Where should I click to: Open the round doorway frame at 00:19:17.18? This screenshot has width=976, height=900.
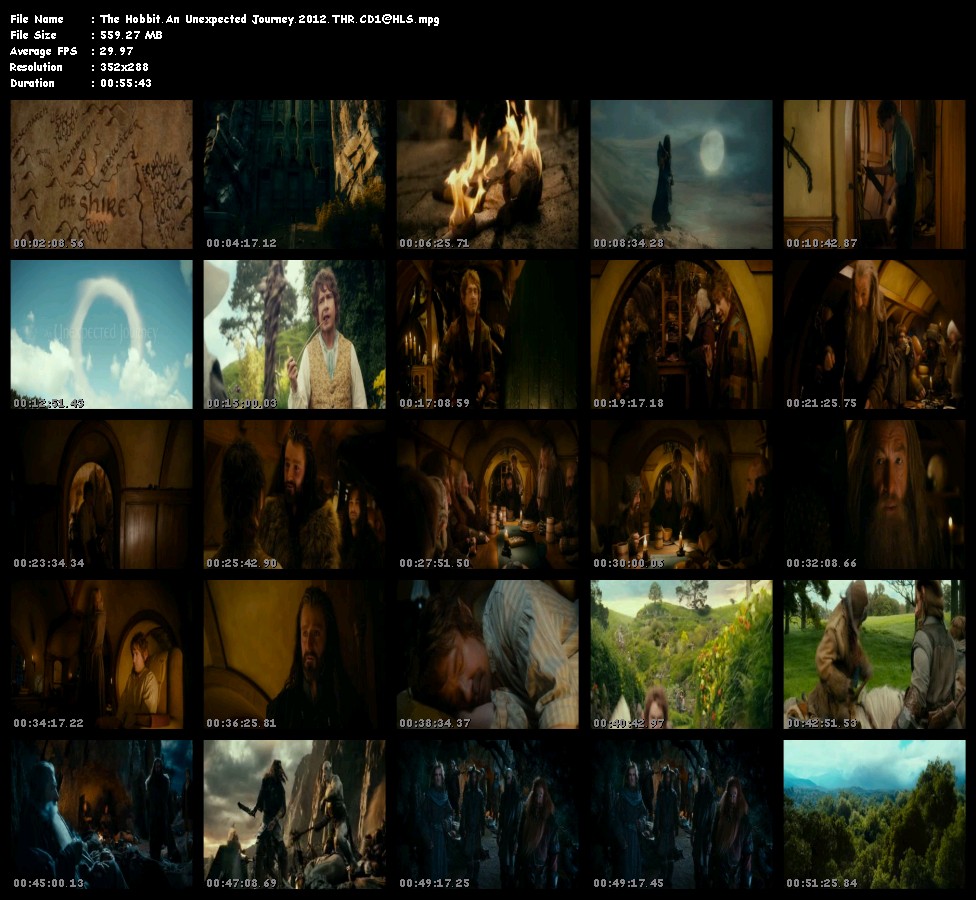coord(681,334)
